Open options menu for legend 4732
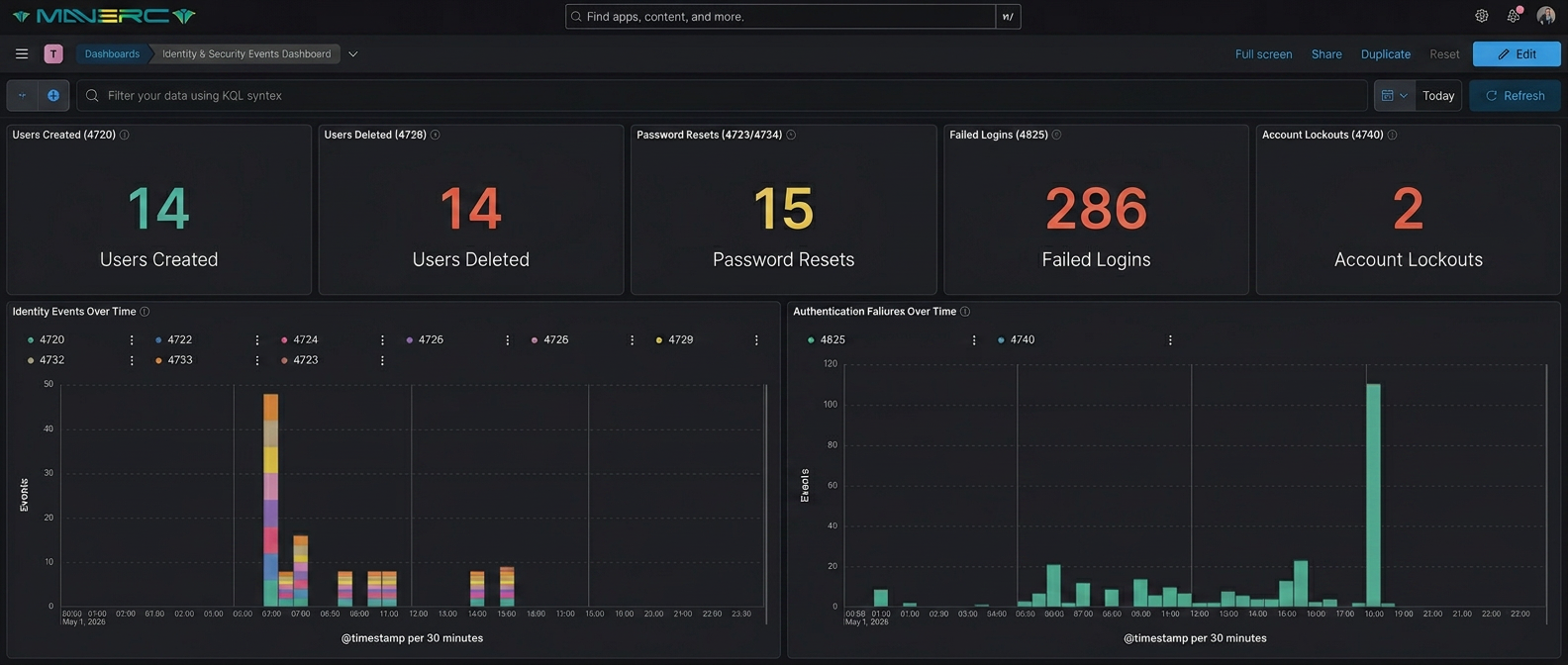The image size is (1568, 665). coord(132,361)
